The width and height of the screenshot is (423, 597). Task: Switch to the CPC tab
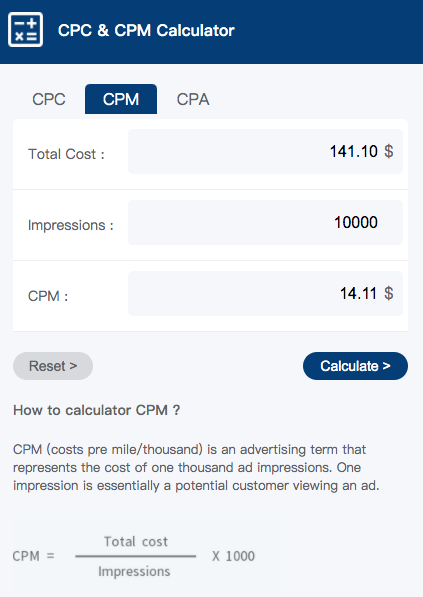(x=49, y=99)
